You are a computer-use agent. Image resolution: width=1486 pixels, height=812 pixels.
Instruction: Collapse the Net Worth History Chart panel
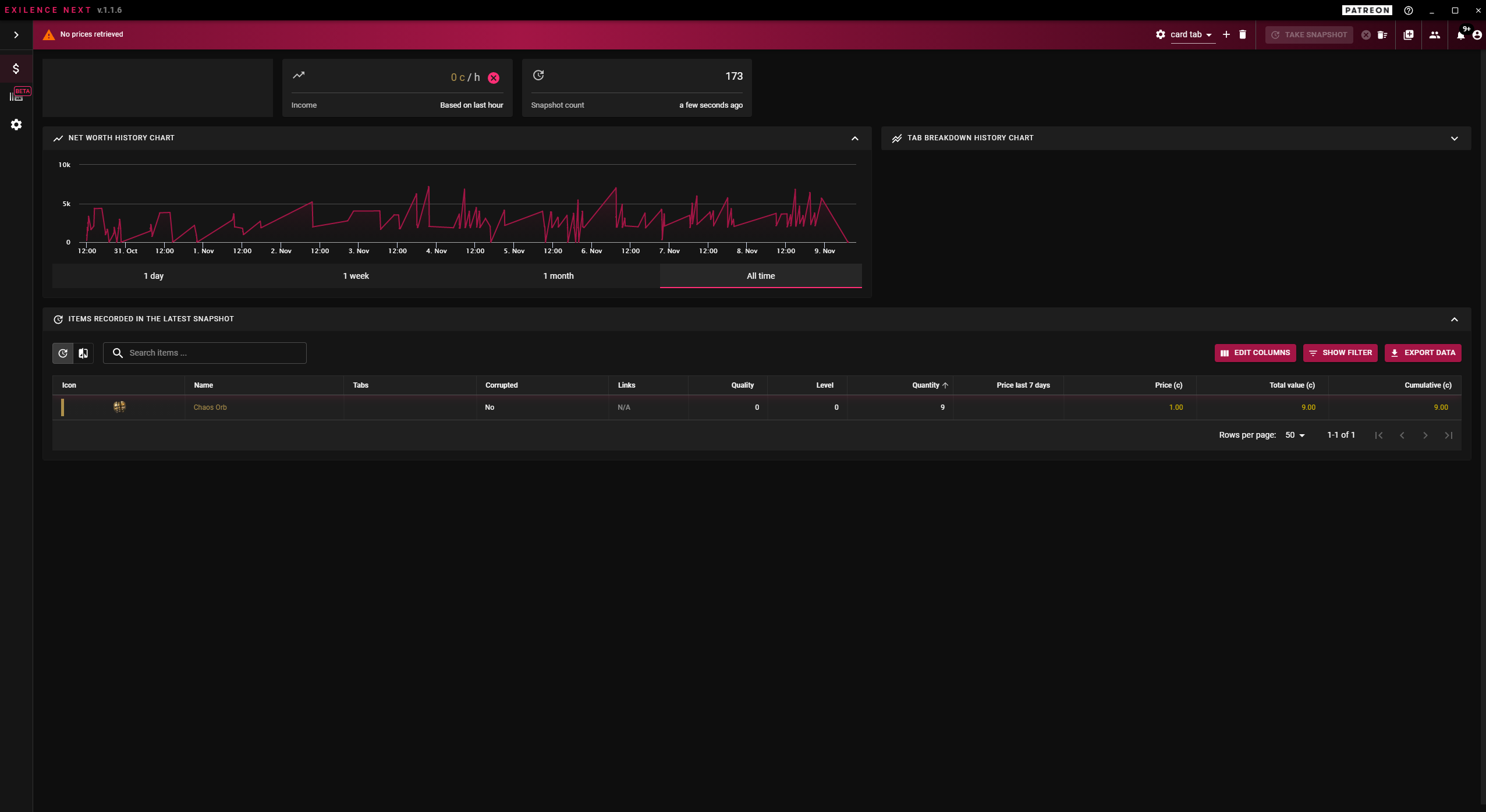point(855,138)
